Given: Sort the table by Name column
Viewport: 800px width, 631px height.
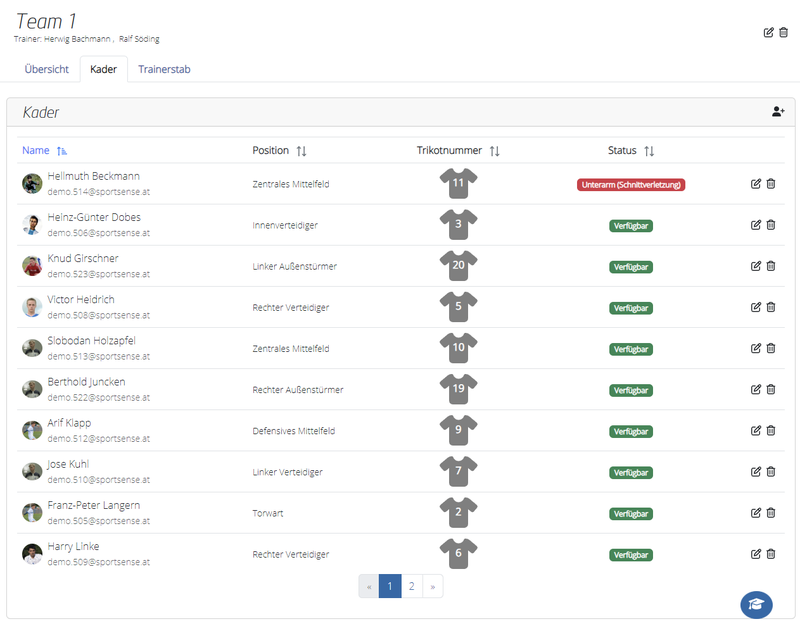Looking at the screenshot, I should click(x=44, y=150).
